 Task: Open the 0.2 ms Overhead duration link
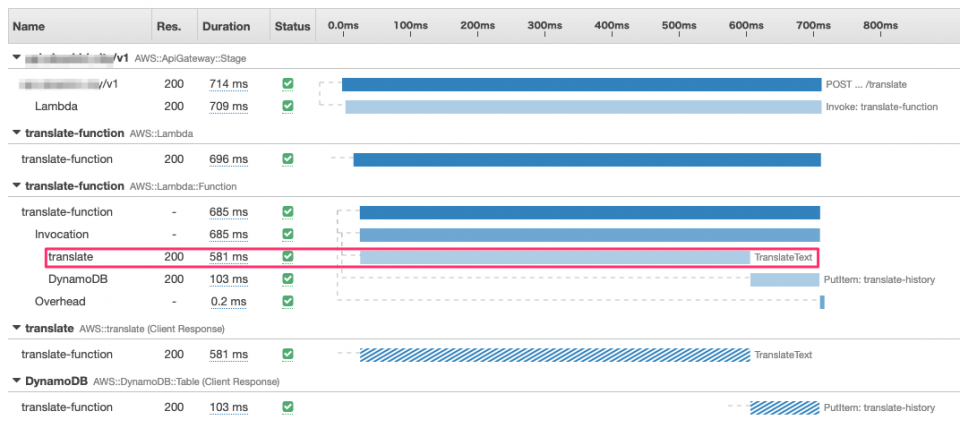tap(228, 301)
